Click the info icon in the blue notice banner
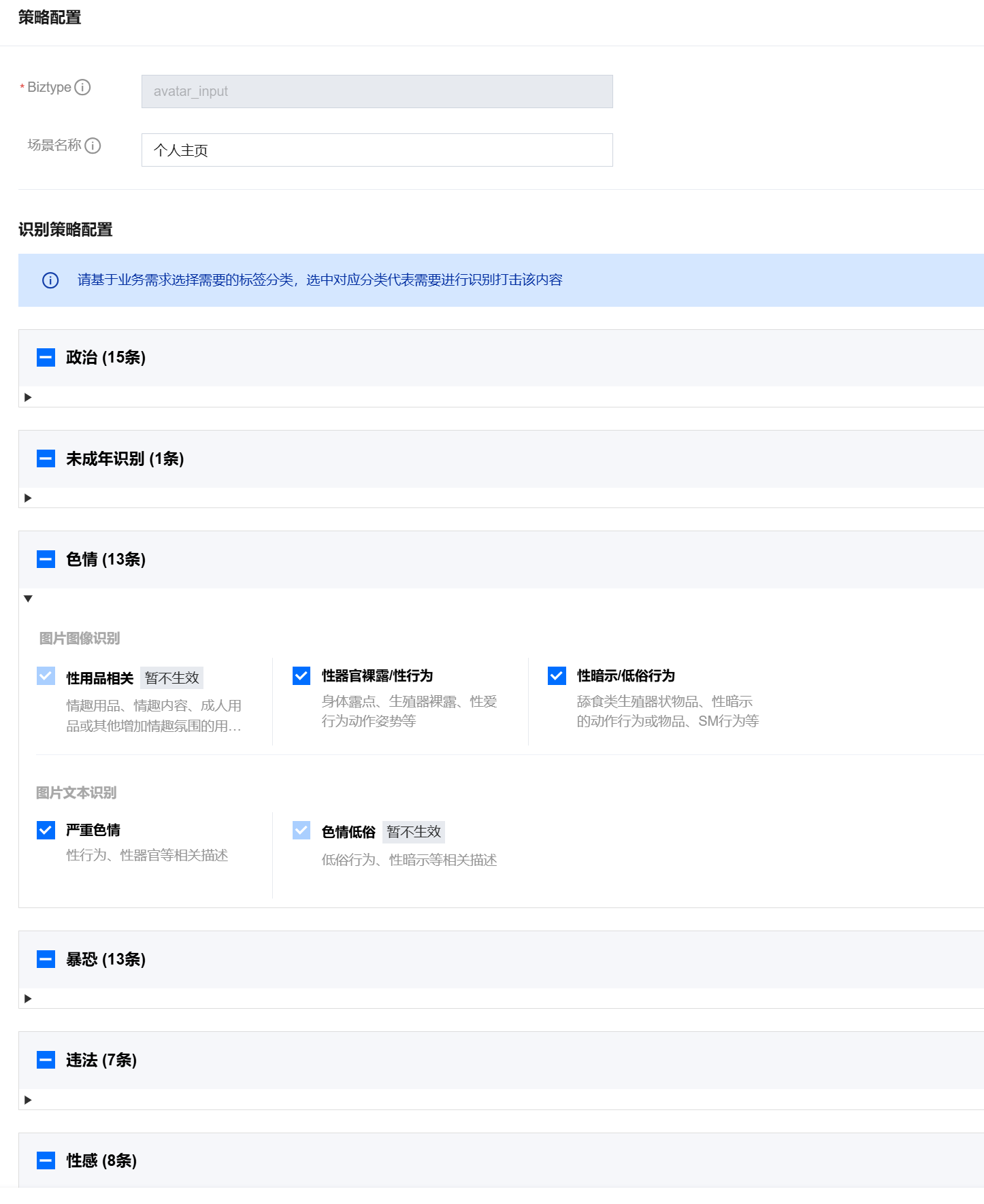 (x=50, y=280)
